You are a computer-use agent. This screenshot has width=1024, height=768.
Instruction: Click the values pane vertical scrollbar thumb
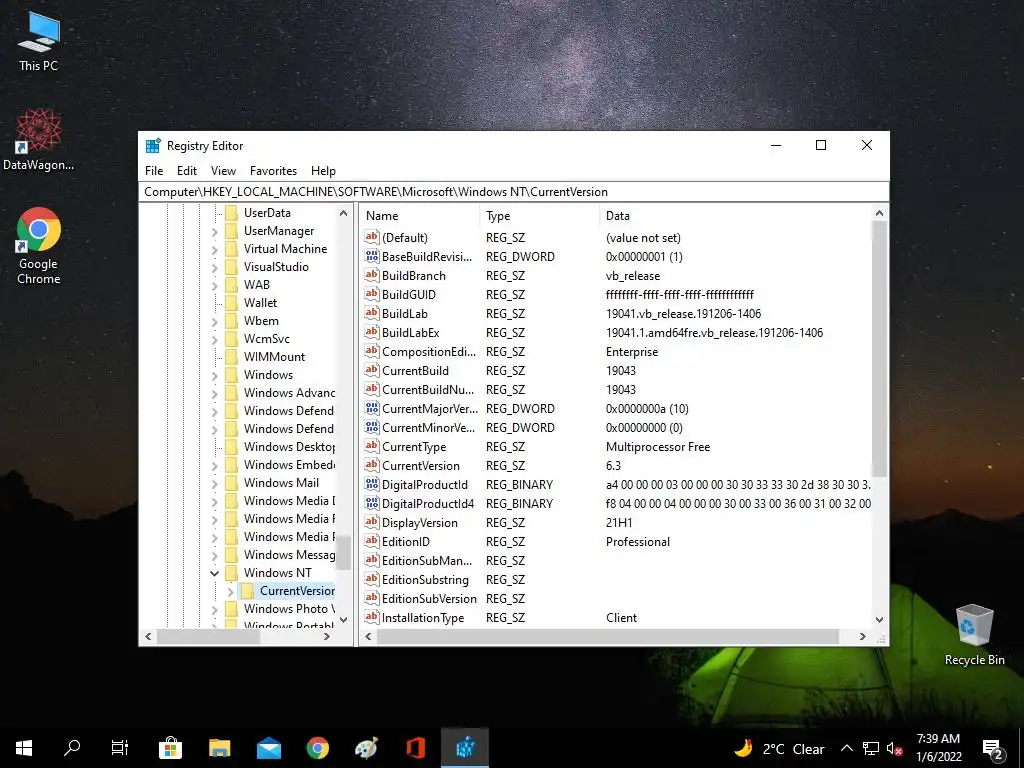(x=879, y=349)
